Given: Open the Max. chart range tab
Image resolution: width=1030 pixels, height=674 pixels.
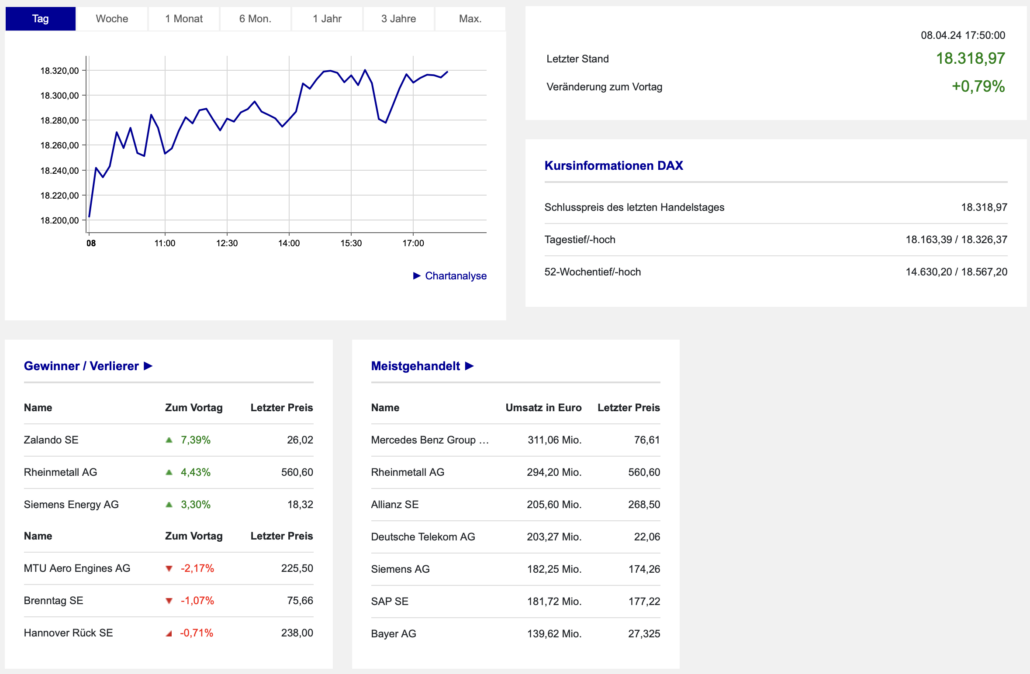Looking at the screenshot, I should [470, 18].
